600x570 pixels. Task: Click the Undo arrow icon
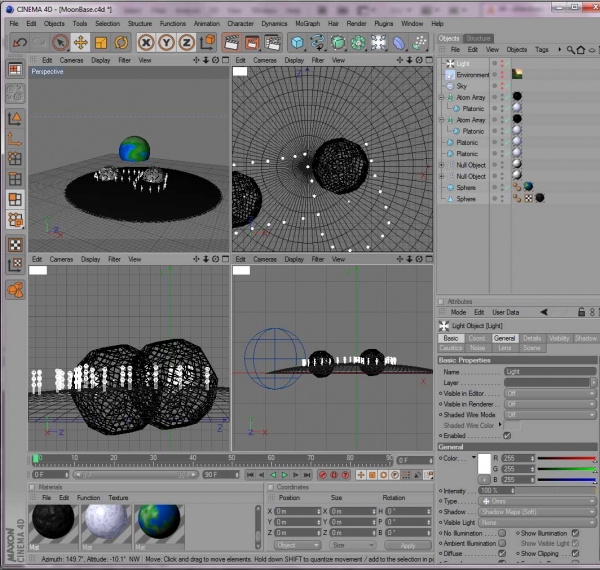pyautogui.click(x=20, y=42)
